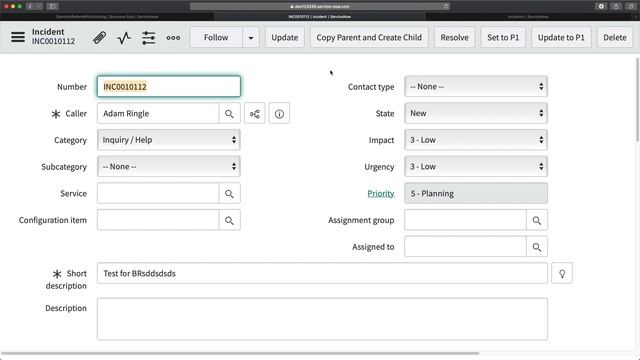Image resolution: width=640 pixels, height=360 pixels.
Task: Open the Category dropdown showing Inquiry / Help
Action: (169, 140)
